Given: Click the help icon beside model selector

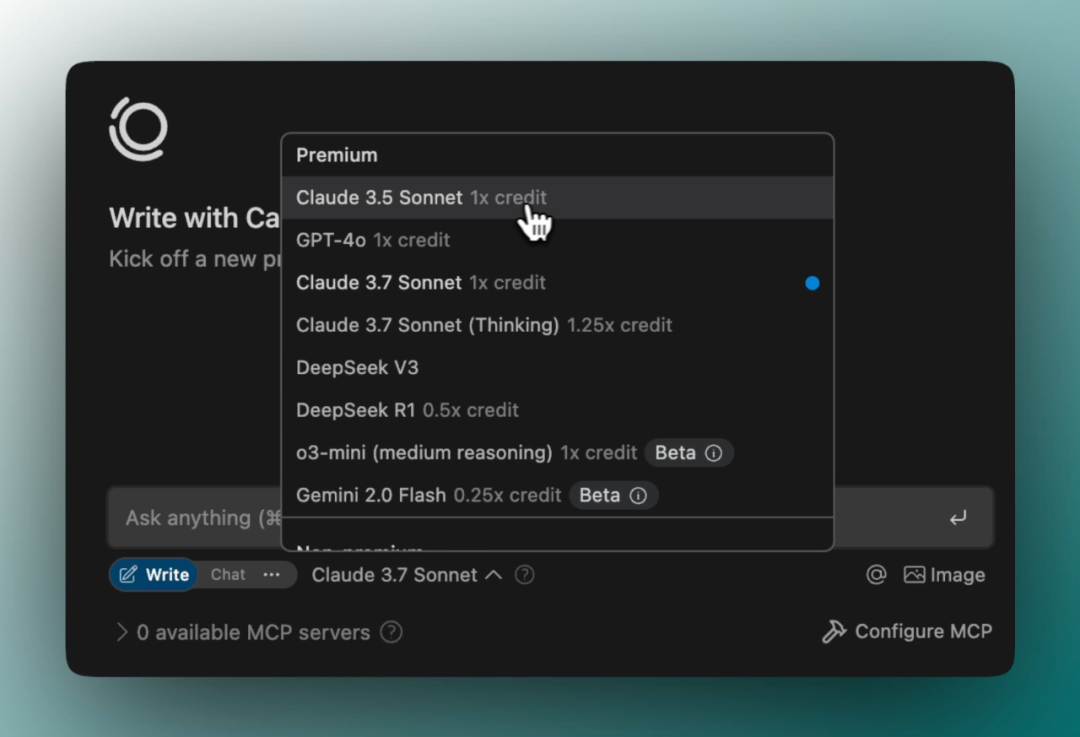Looking at the screenshot, I should point(524,575).
